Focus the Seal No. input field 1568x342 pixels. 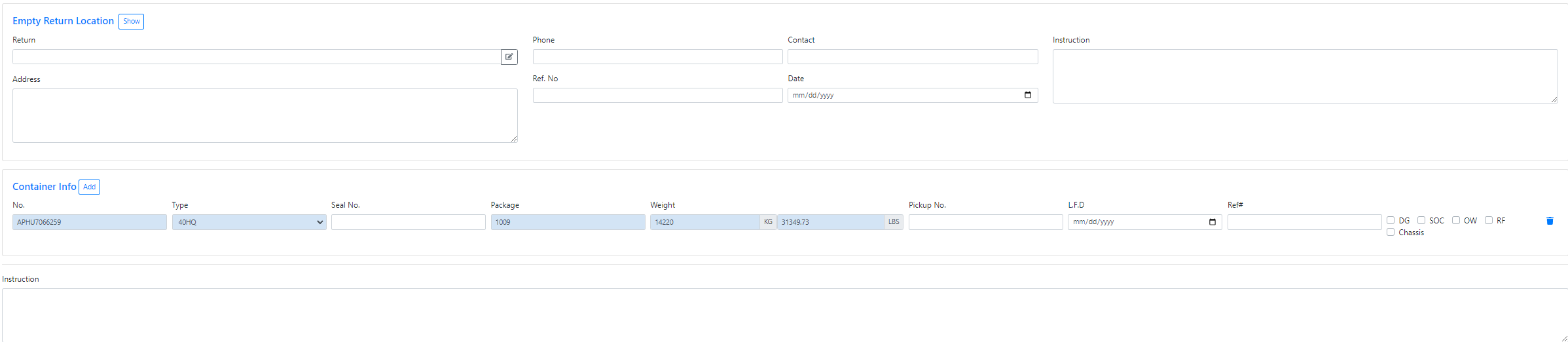408,222
